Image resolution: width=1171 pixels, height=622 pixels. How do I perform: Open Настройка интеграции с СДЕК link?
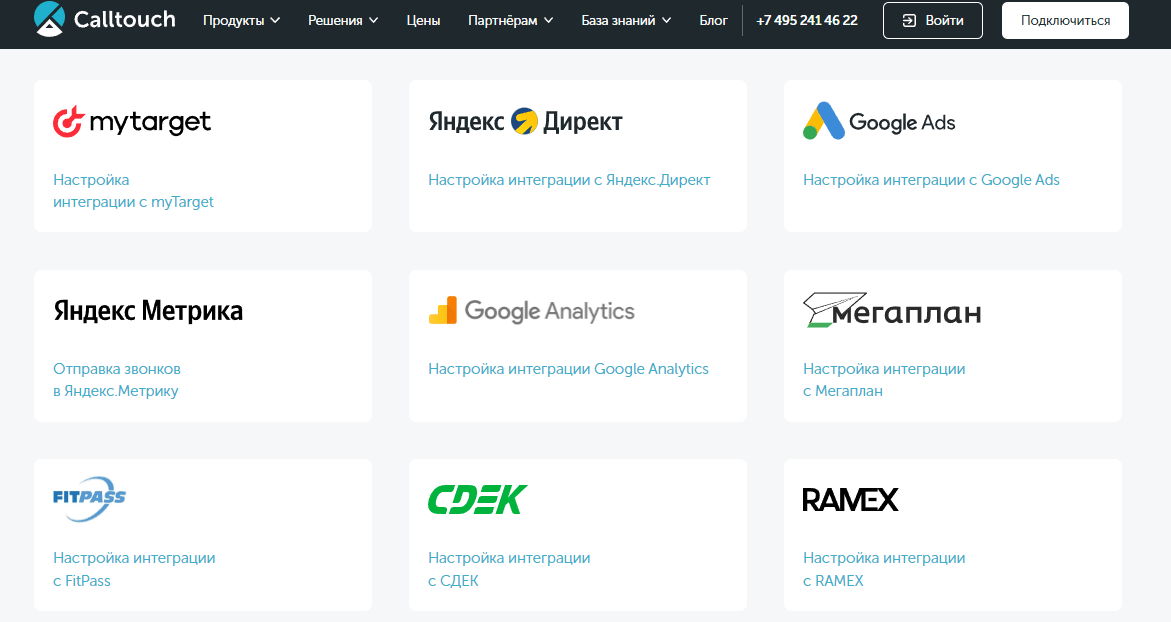509,569
